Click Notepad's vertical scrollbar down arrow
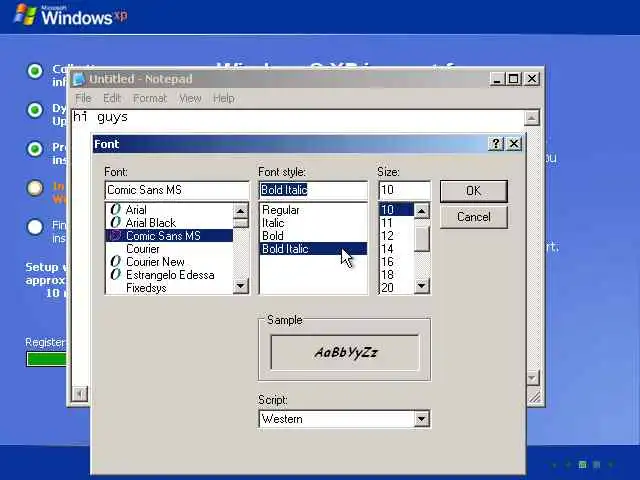Image resolution: width=640 pixels, height=480 pixels. click(532, 378)
